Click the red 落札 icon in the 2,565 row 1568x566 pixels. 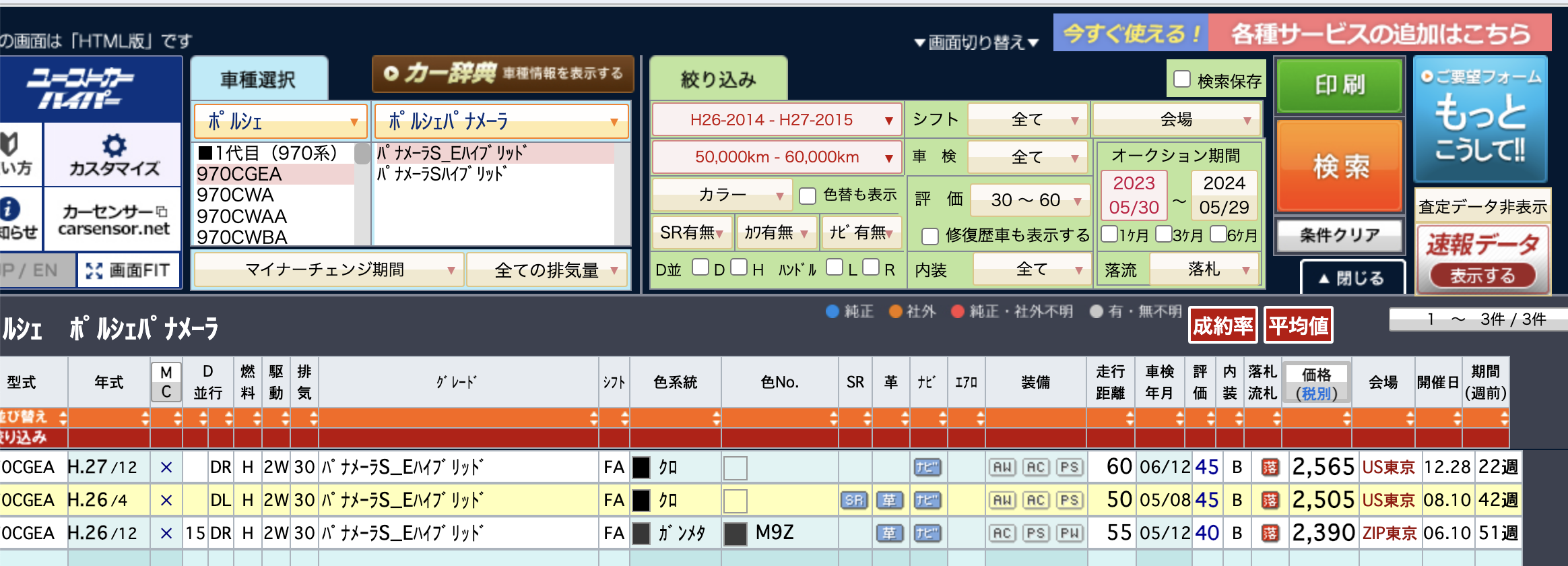[x=1270, y=467]
